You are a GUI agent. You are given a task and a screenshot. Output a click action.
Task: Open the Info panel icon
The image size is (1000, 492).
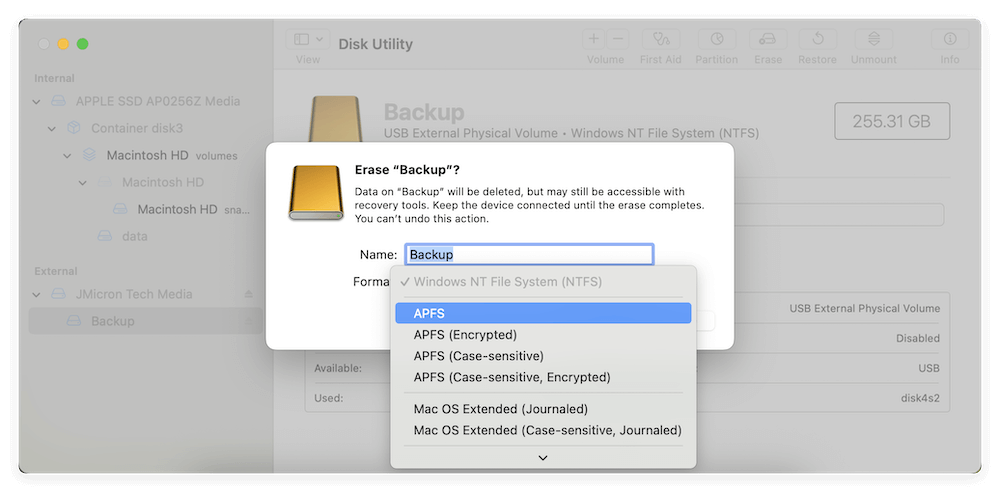pyautogui.click(x=949, y=40)
